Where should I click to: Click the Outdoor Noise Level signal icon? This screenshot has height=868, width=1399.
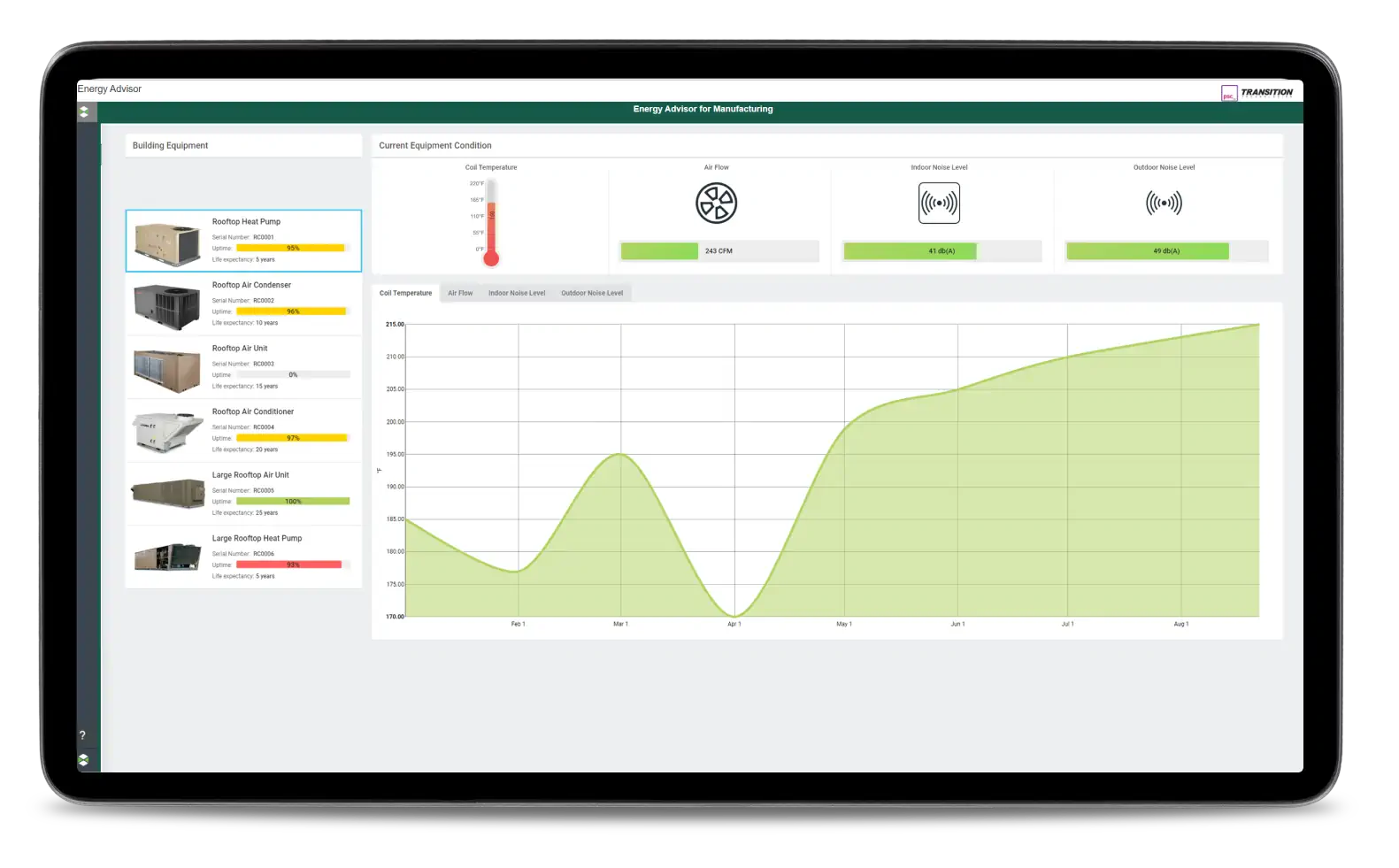pos(1164,204)
